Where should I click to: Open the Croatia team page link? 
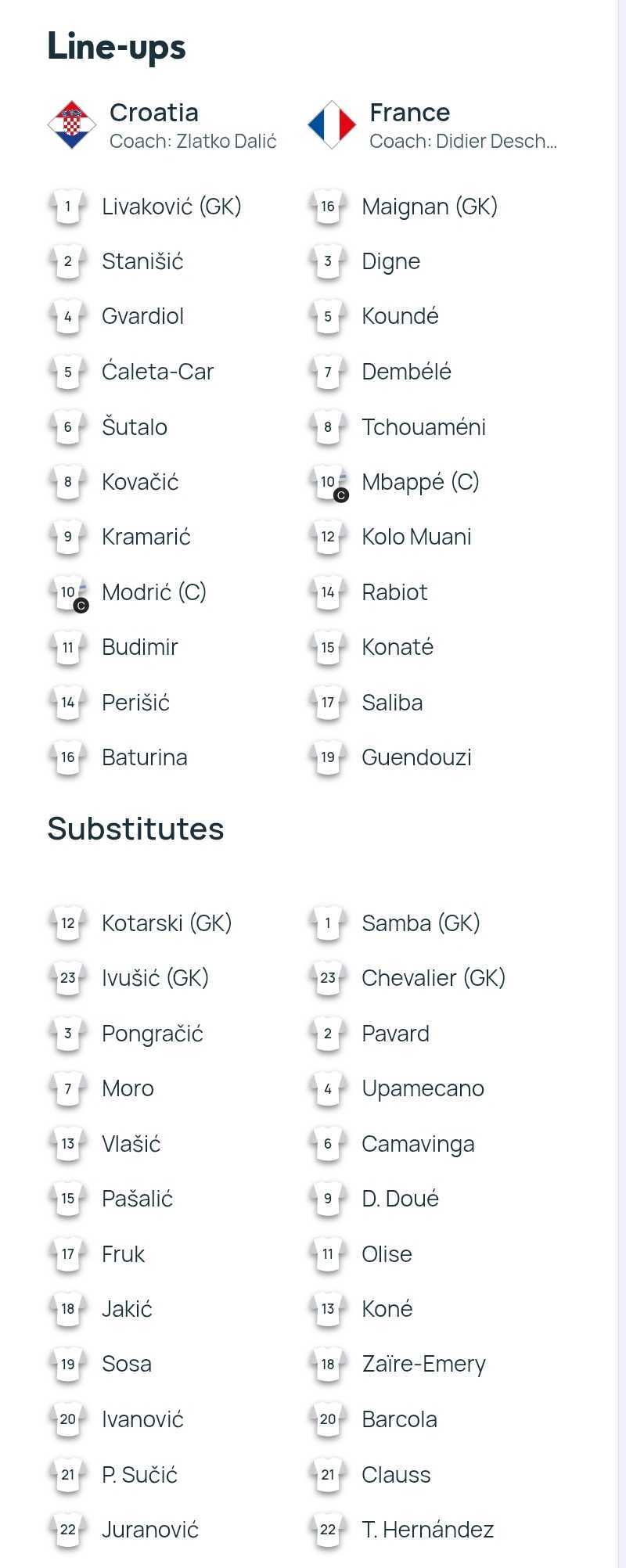(x=154, y=113)
